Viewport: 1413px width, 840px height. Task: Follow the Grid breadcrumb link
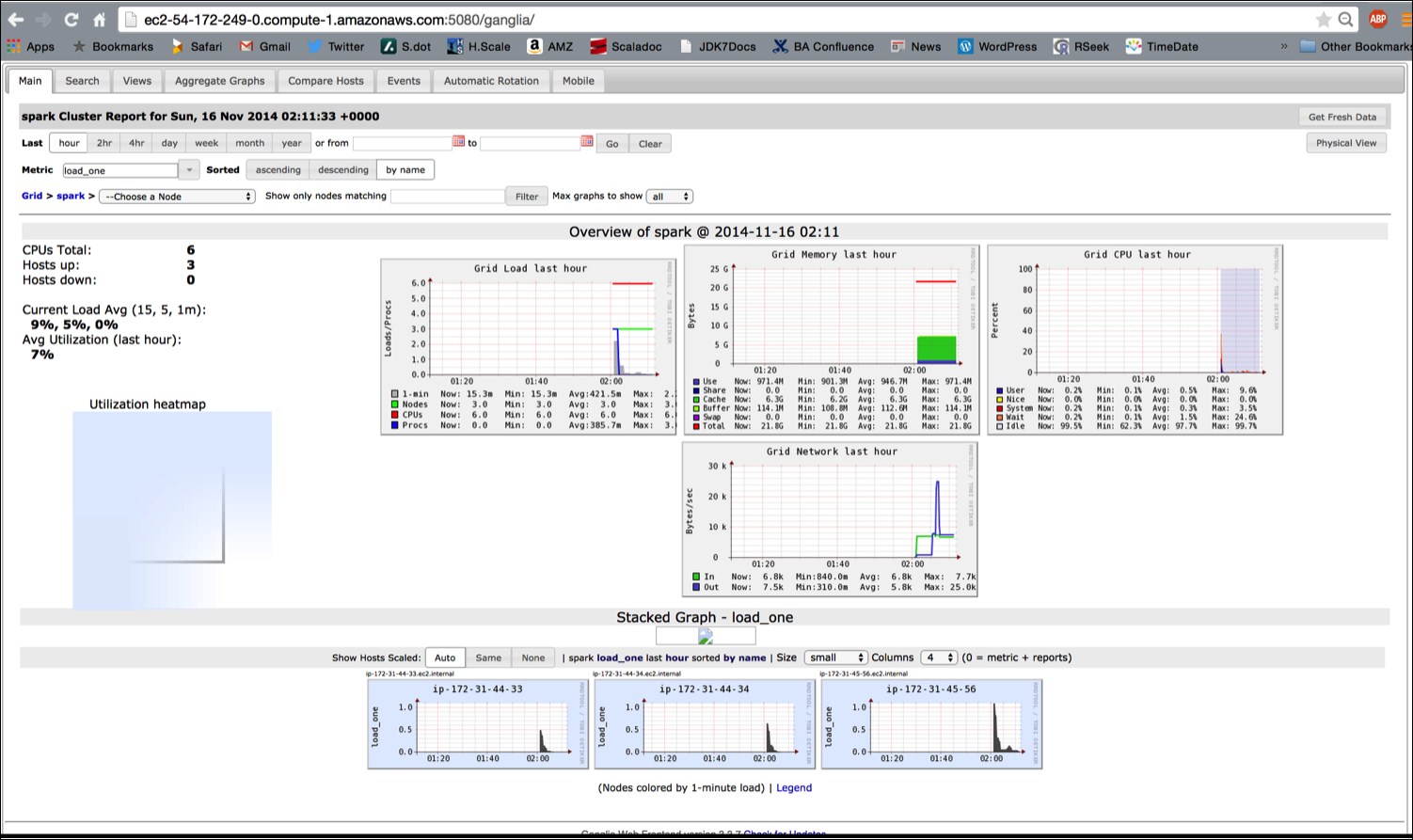point(32,196)
